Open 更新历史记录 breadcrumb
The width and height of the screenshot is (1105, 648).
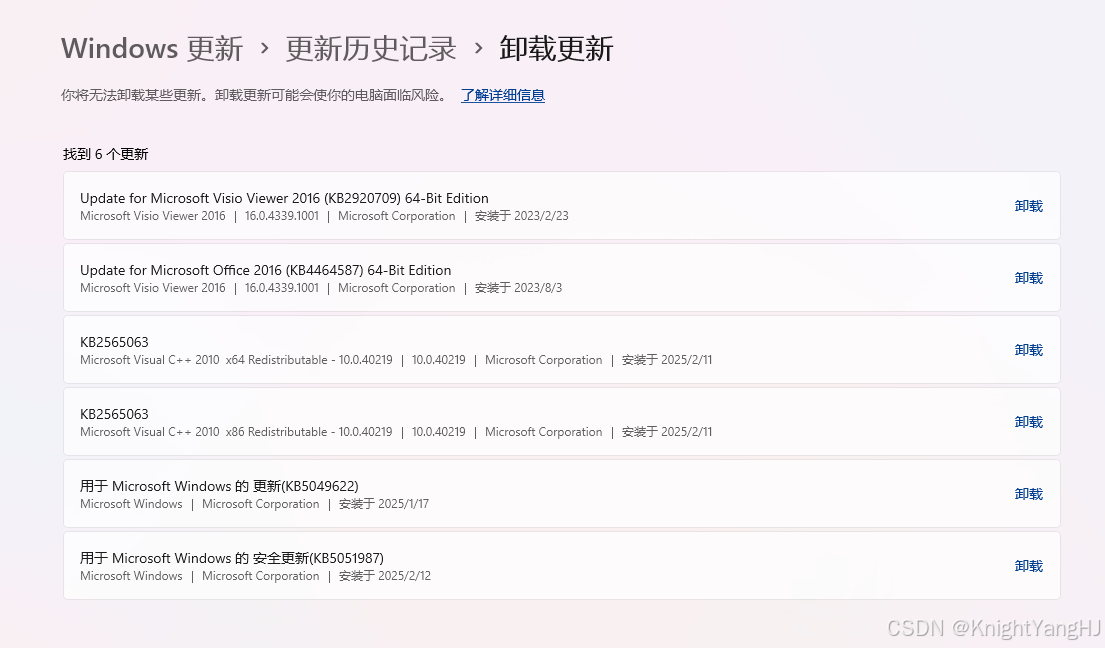[371, 49]
